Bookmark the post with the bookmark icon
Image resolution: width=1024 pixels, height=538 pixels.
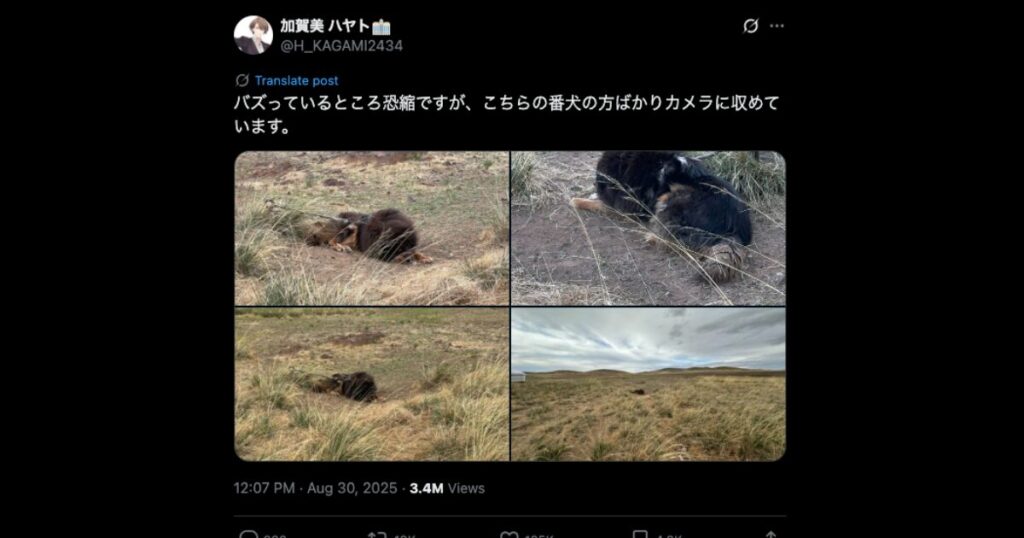coord(640,535)
